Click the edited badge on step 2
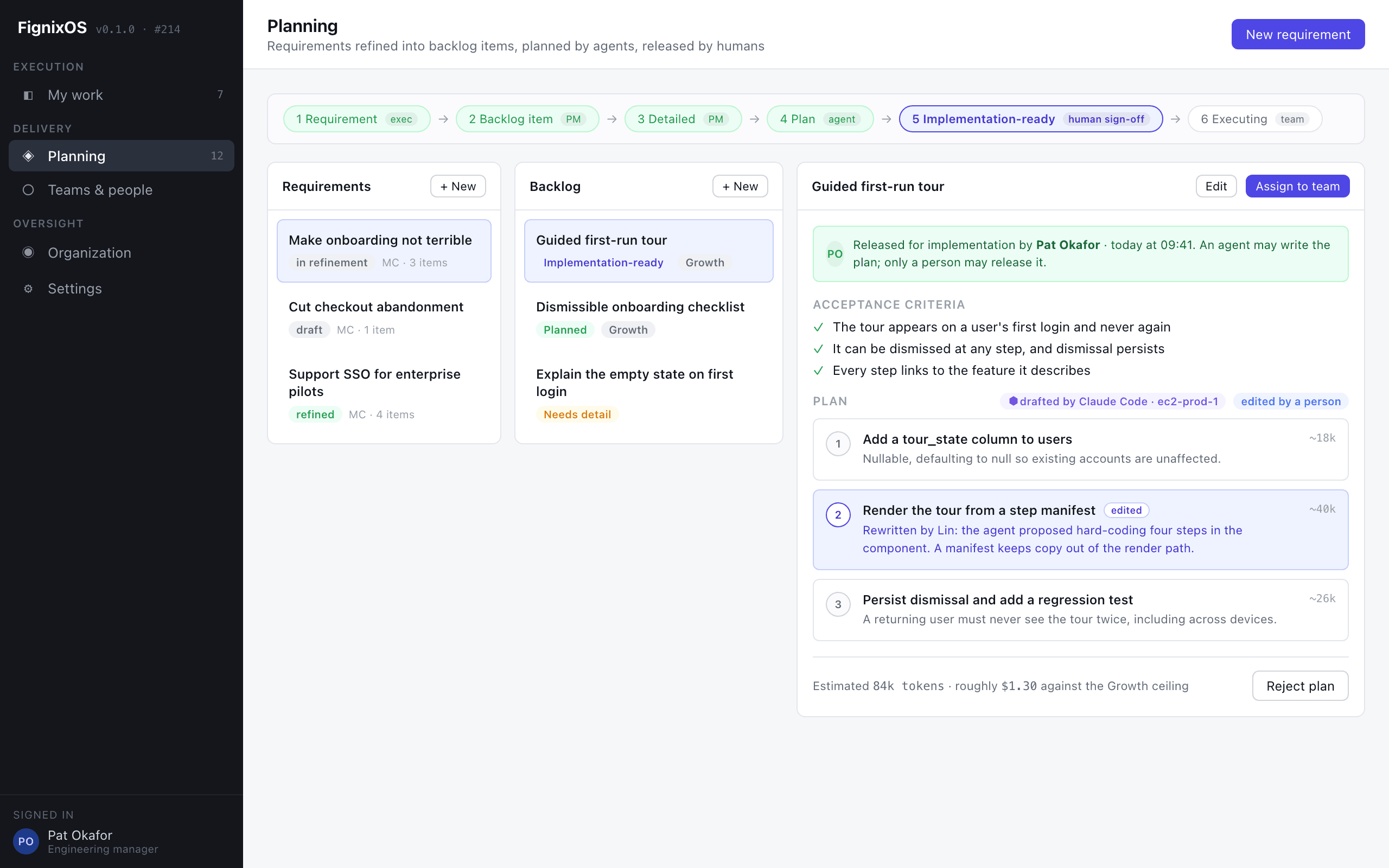This screenshot has height=868, width=1389. [x=1126, y=510]
